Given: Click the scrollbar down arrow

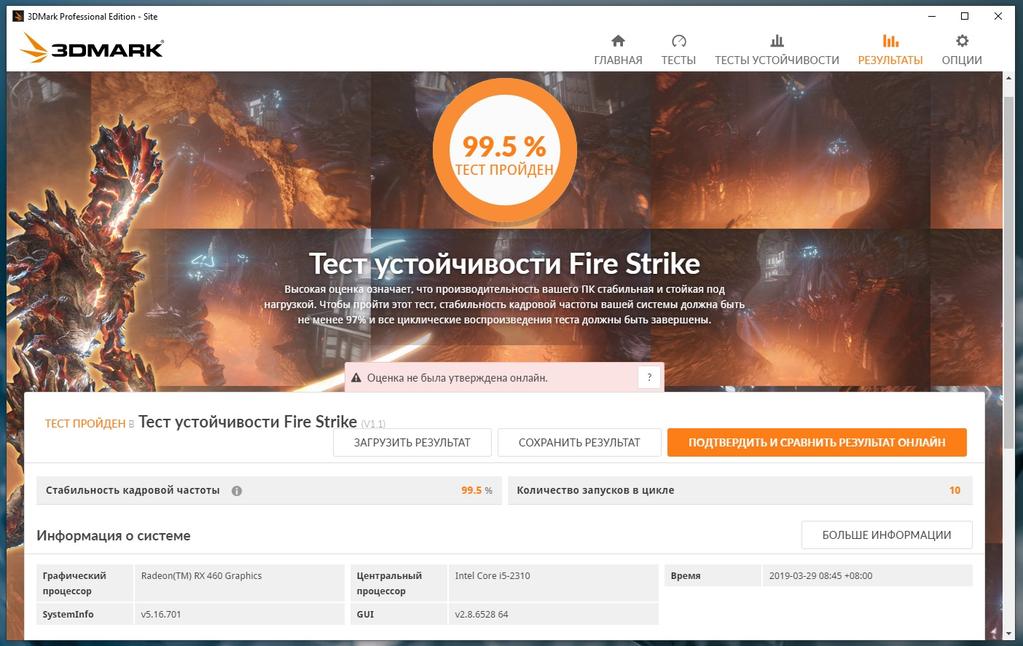Looking at the screenshot, I should click(x=1011, y=634).
